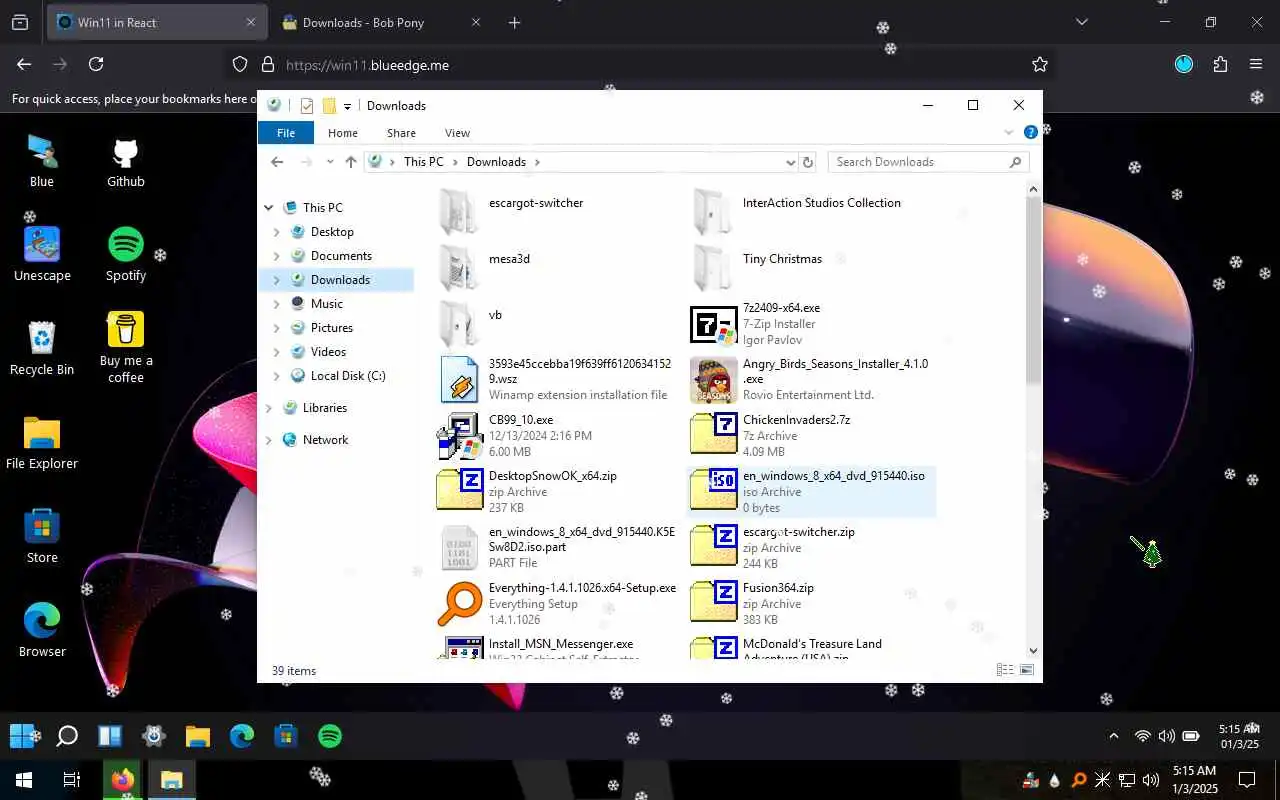
Task: Select Videos in navigation pane
Action: [x=329, y=352]
